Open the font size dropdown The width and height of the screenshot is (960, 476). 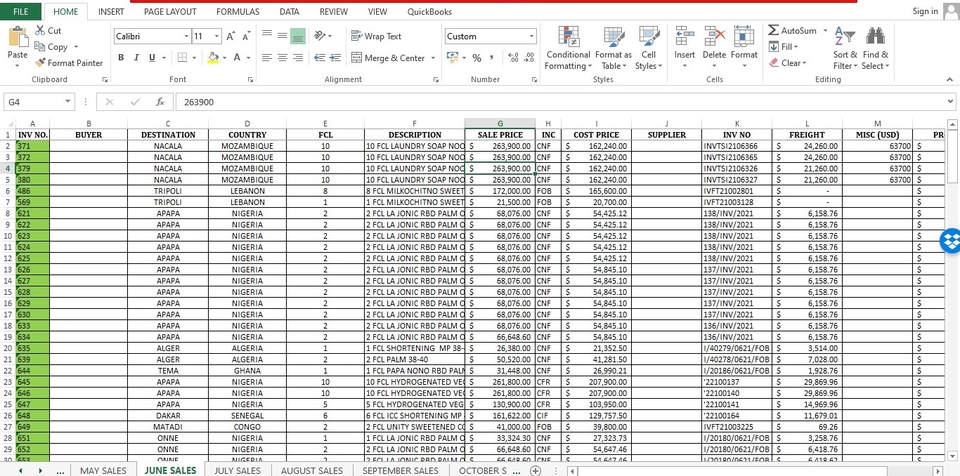(217, 37)
